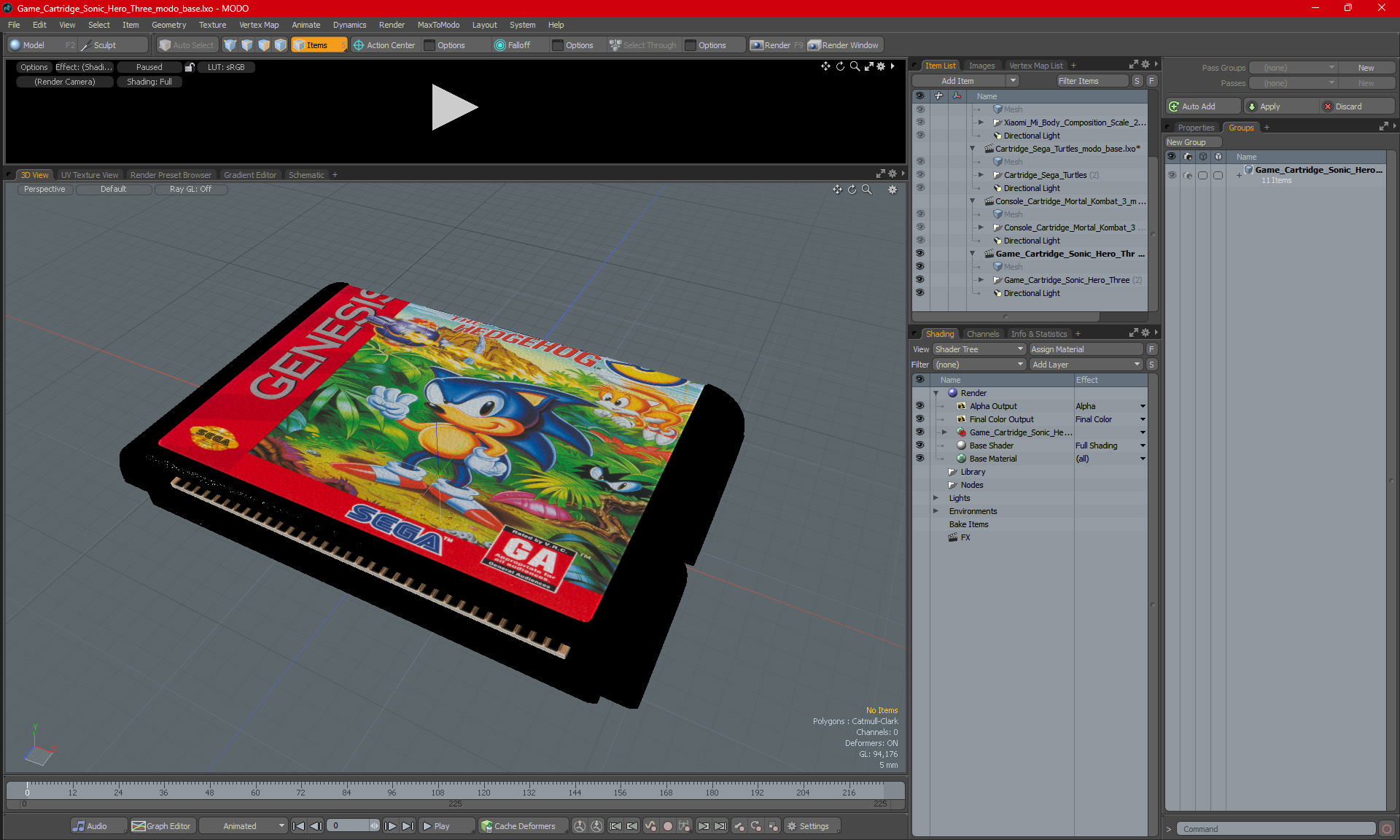Click the preview pane zoom magnifier icon
The image size is (1400, 840).
855,66
